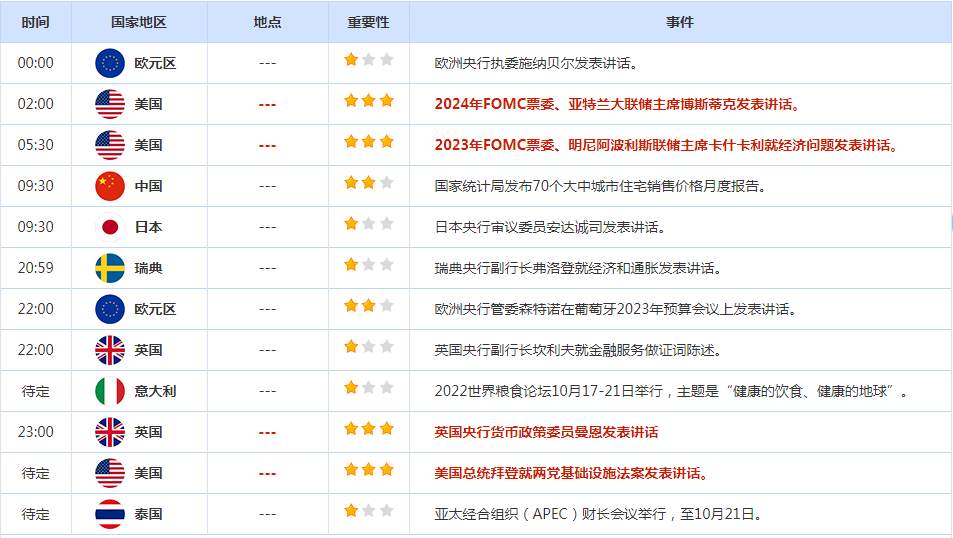953x538 pixels.
Task: Click the 日本央行审议委员安达诚司 event text
Action: tap(550, 227)
